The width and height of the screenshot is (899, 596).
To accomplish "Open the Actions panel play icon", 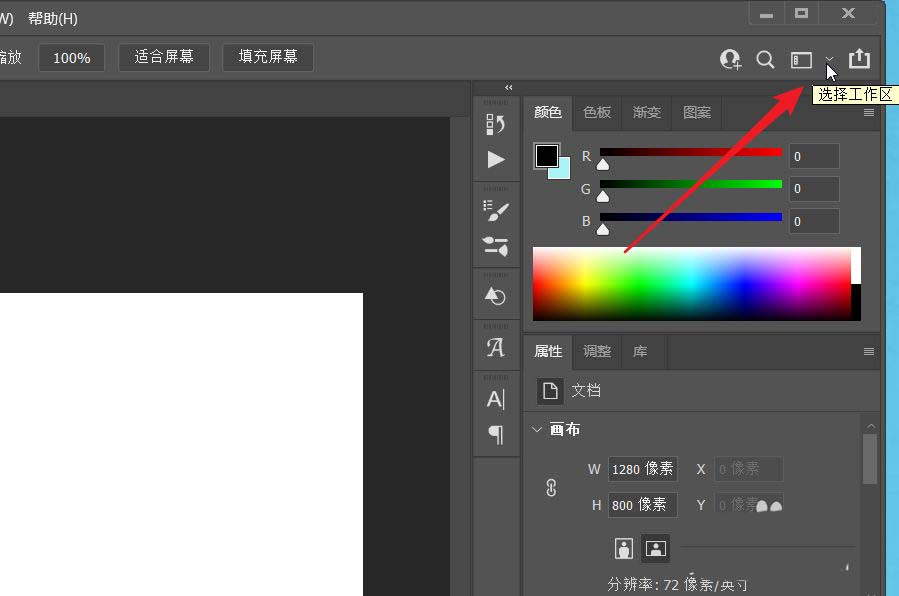I will pyautogui.click(x=496, y=157).
